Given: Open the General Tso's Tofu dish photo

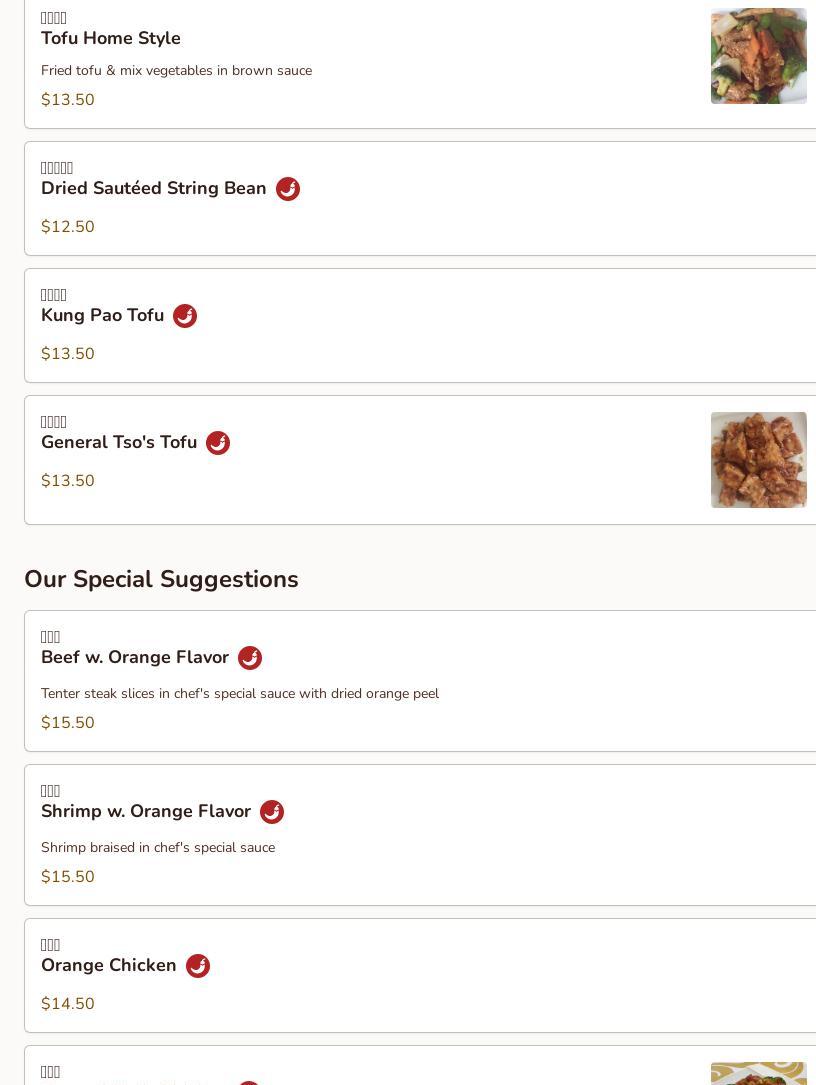Looking at the screenshot, I should (x=759, y=460).
